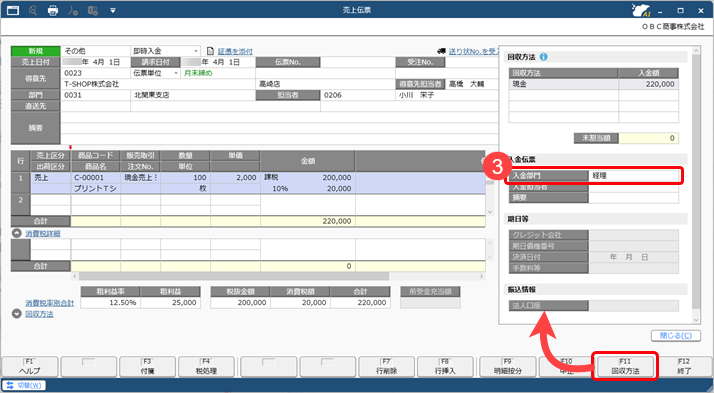Screen dimensions: 714x393
Task: Click the 220,000 入金額 cell
Action: (648, 84)
